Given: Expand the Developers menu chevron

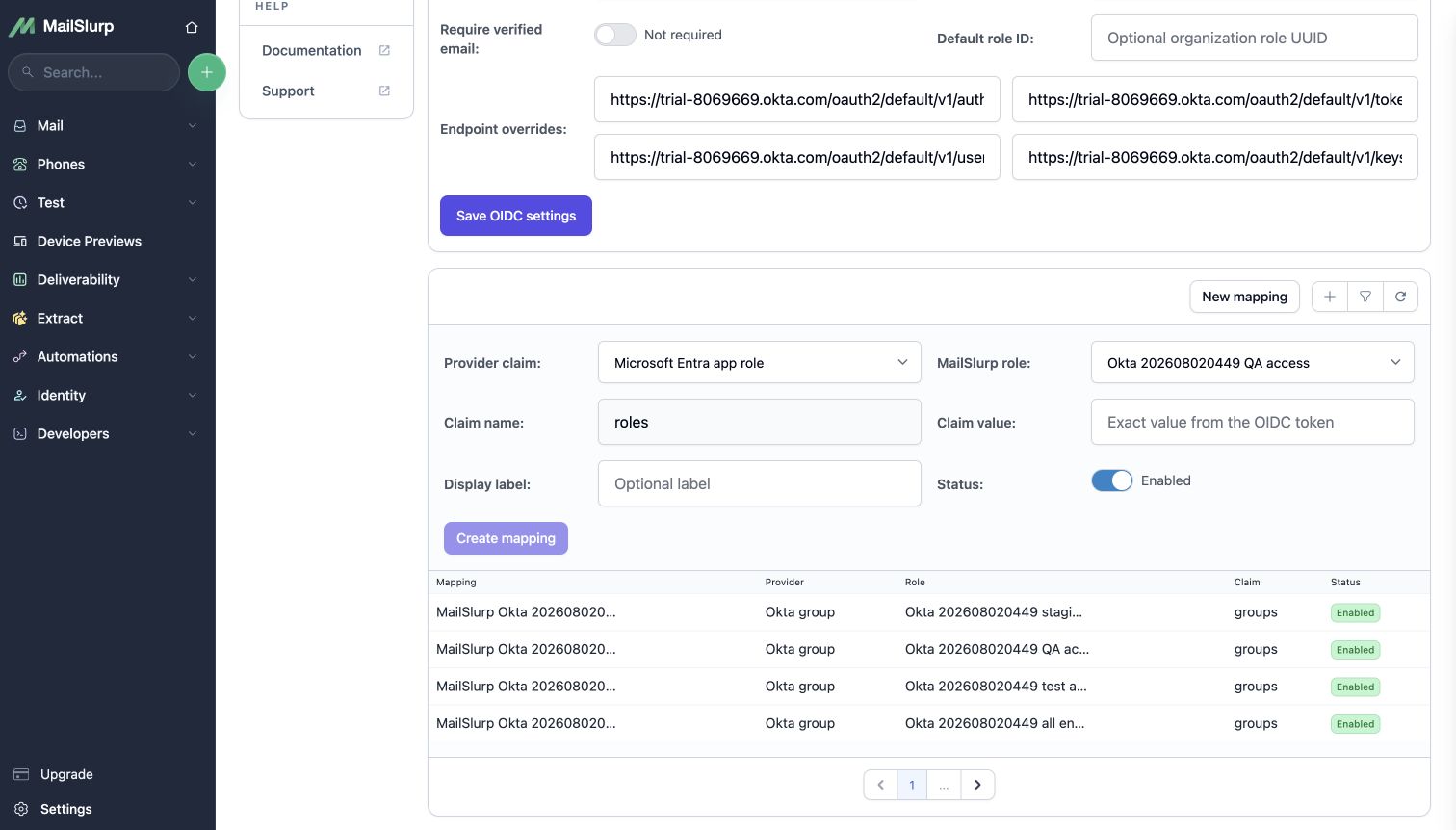Looking at the screenshot, I should tap(193, 433).
